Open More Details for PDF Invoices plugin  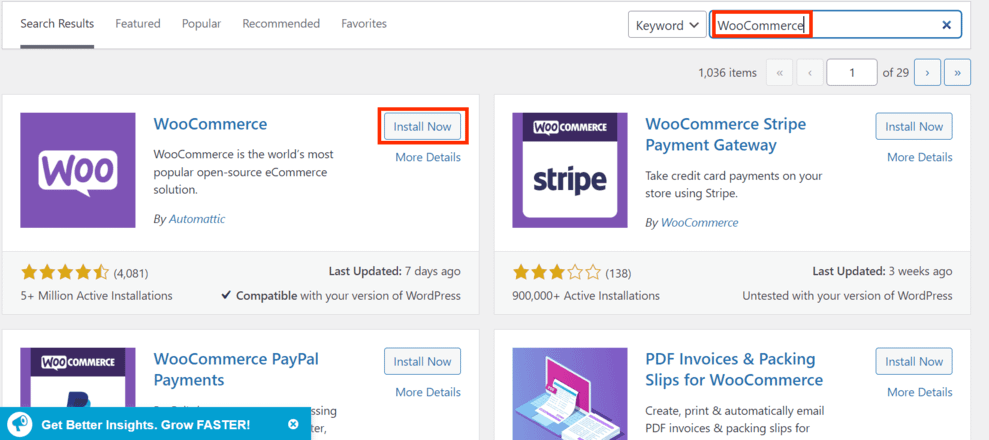coord(920,392)
